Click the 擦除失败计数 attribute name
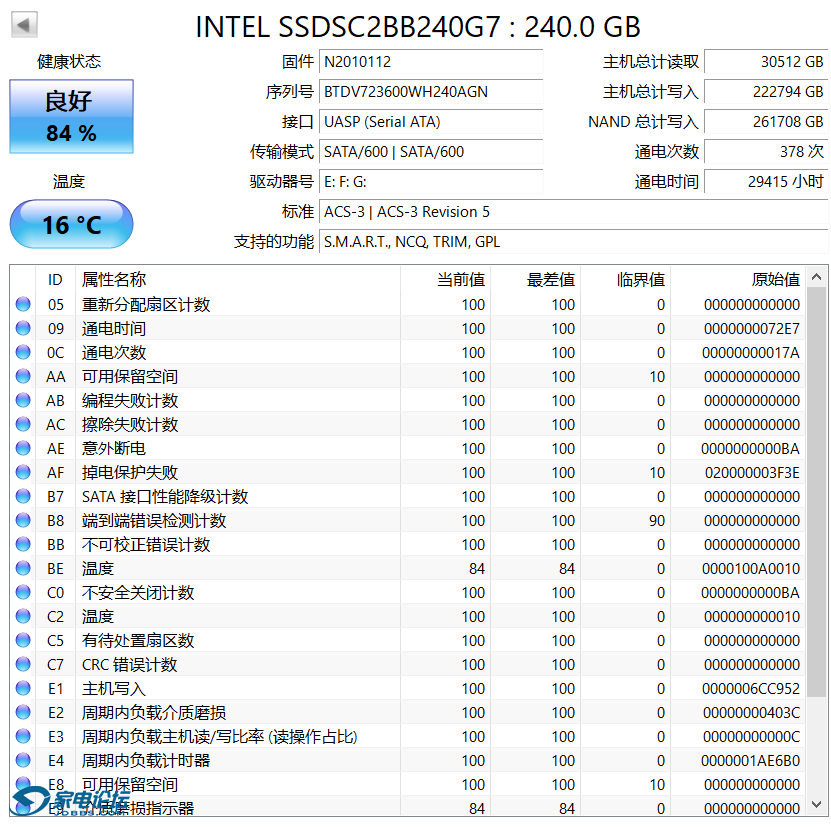This screenshot has height=827, width=831. coord(130,425)
